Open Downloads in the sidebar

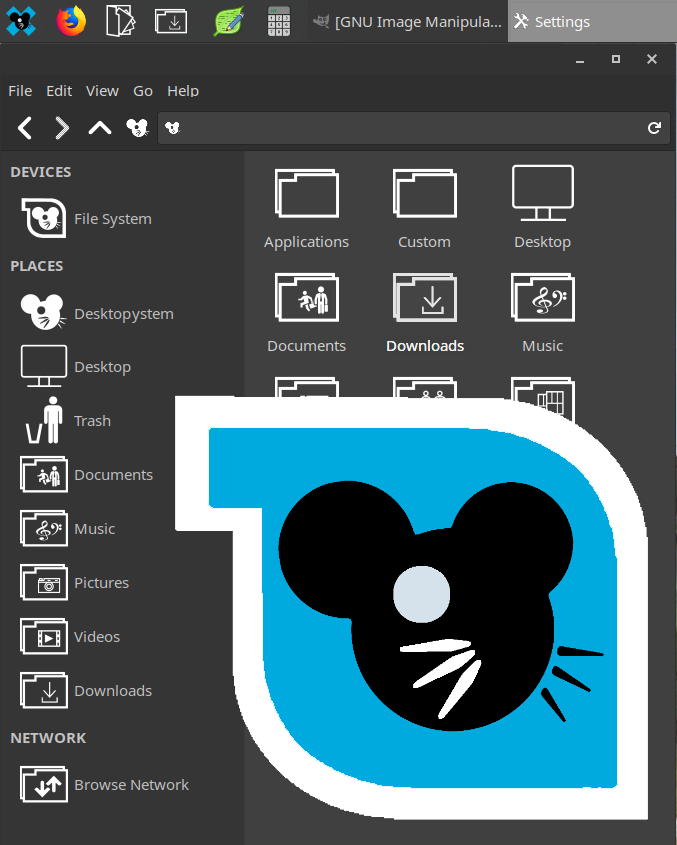point(86,690)
